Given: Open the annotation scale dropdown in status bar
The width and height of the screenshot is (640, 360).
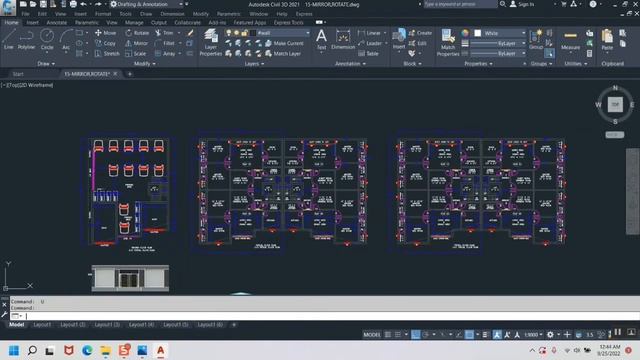Looking at the screenshot, I should pos(533,334).
